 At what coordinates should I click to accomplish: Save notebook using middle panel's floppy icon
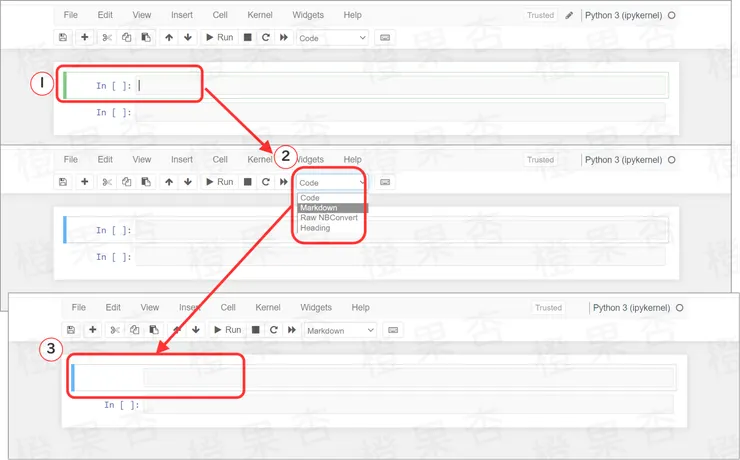coord(63,182)
